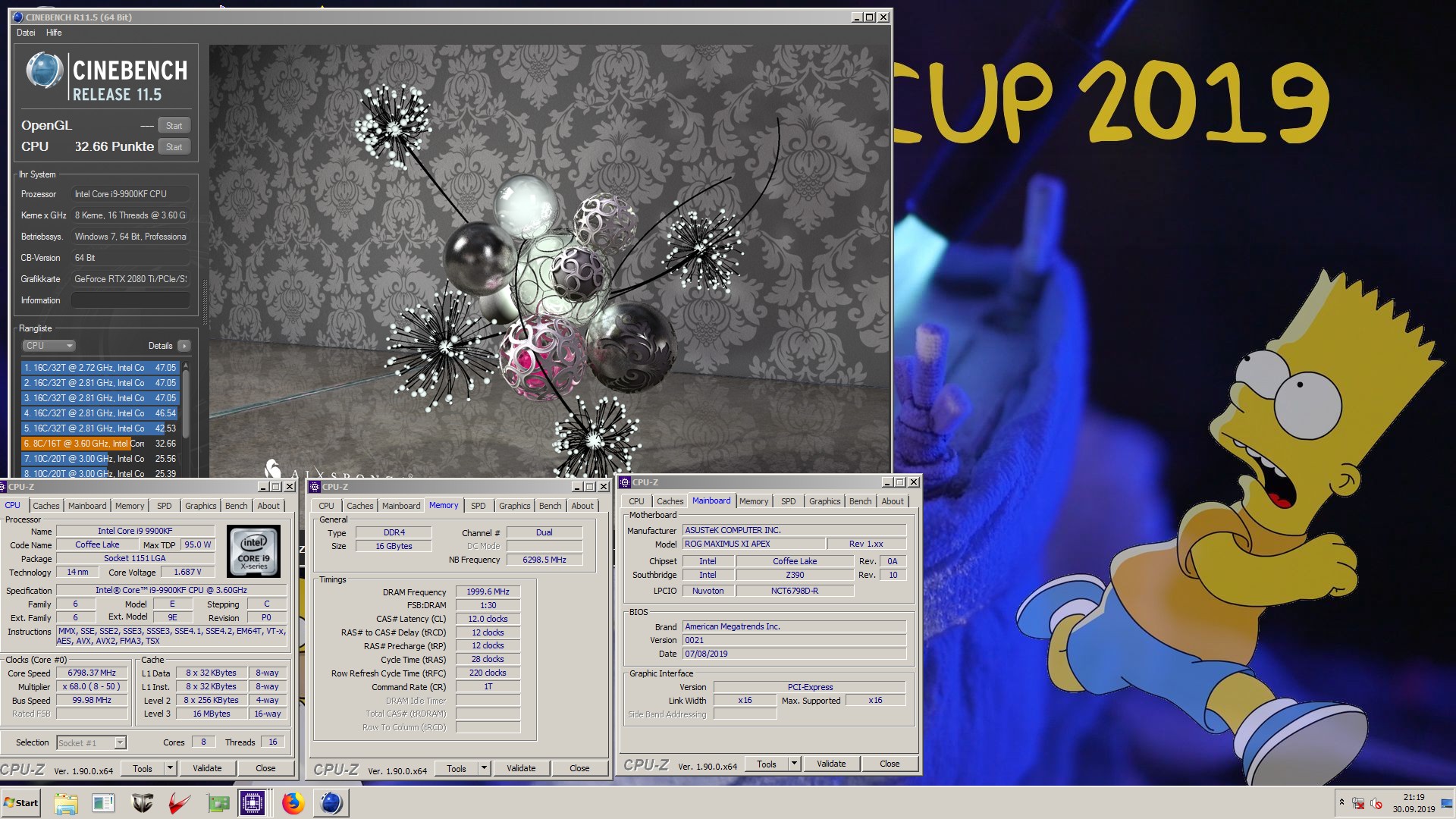Start the CPU benchmark

tap(174, 147)
